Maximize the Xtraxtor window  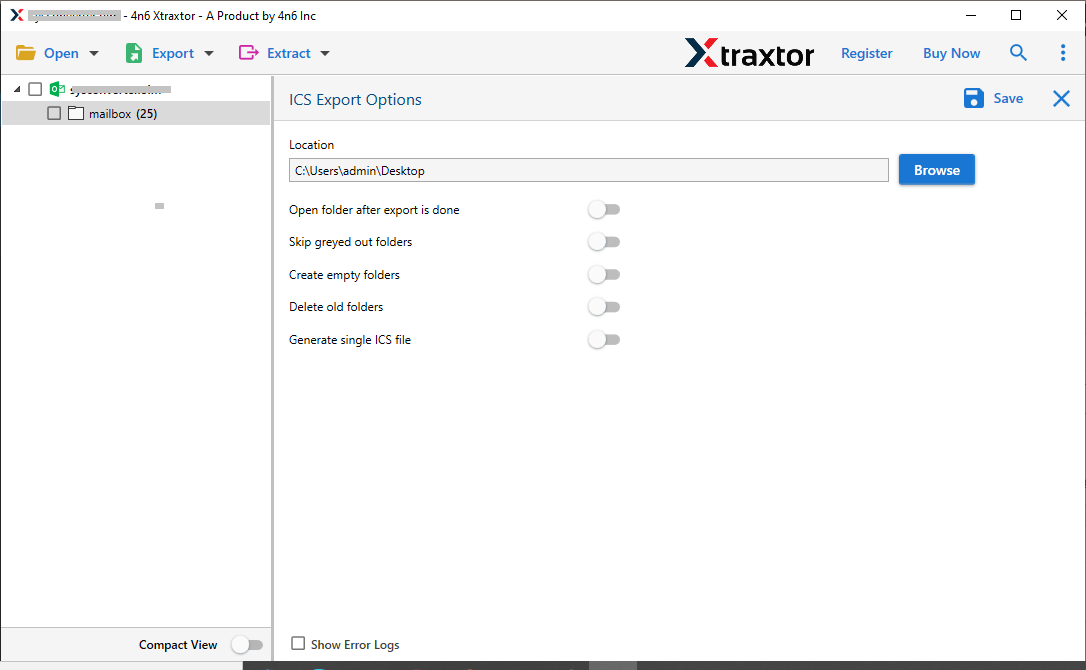click(x=1015, y=15)
